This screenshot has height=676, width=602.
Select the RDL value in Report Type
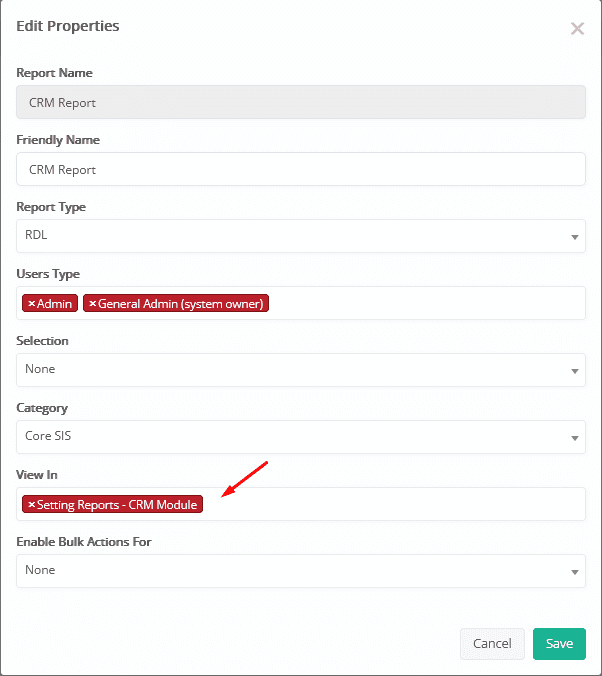[x=36, y=235]
